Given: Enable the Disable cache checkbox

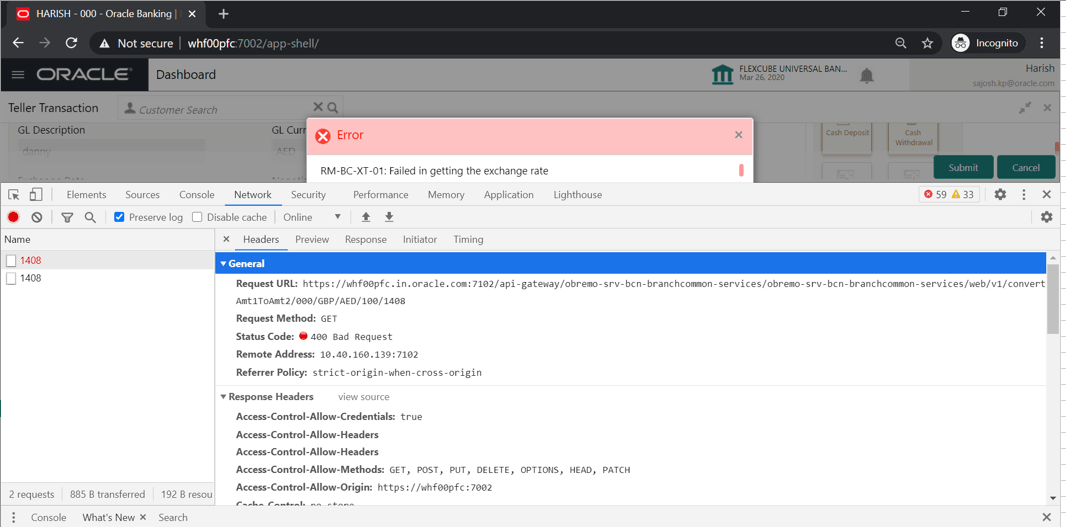Looking at the screenshot, I should coord(197,217).
